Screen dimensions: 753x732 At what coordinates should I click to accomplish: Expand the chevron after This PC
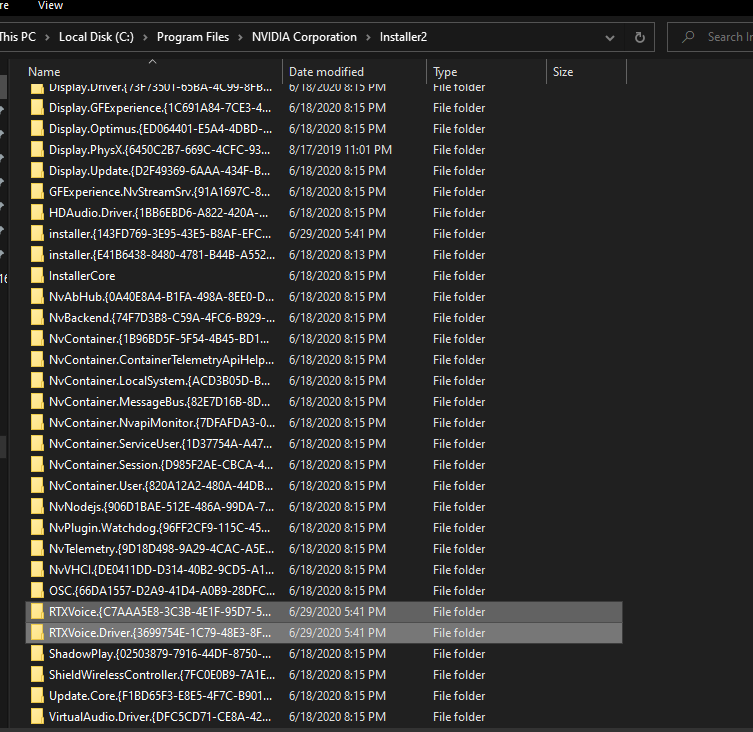47,37
